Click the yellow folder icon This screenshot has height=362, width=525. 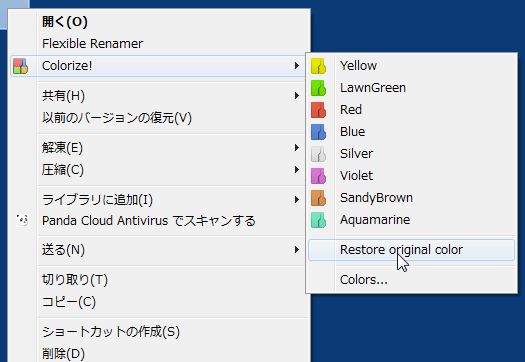tap(318, 66)
